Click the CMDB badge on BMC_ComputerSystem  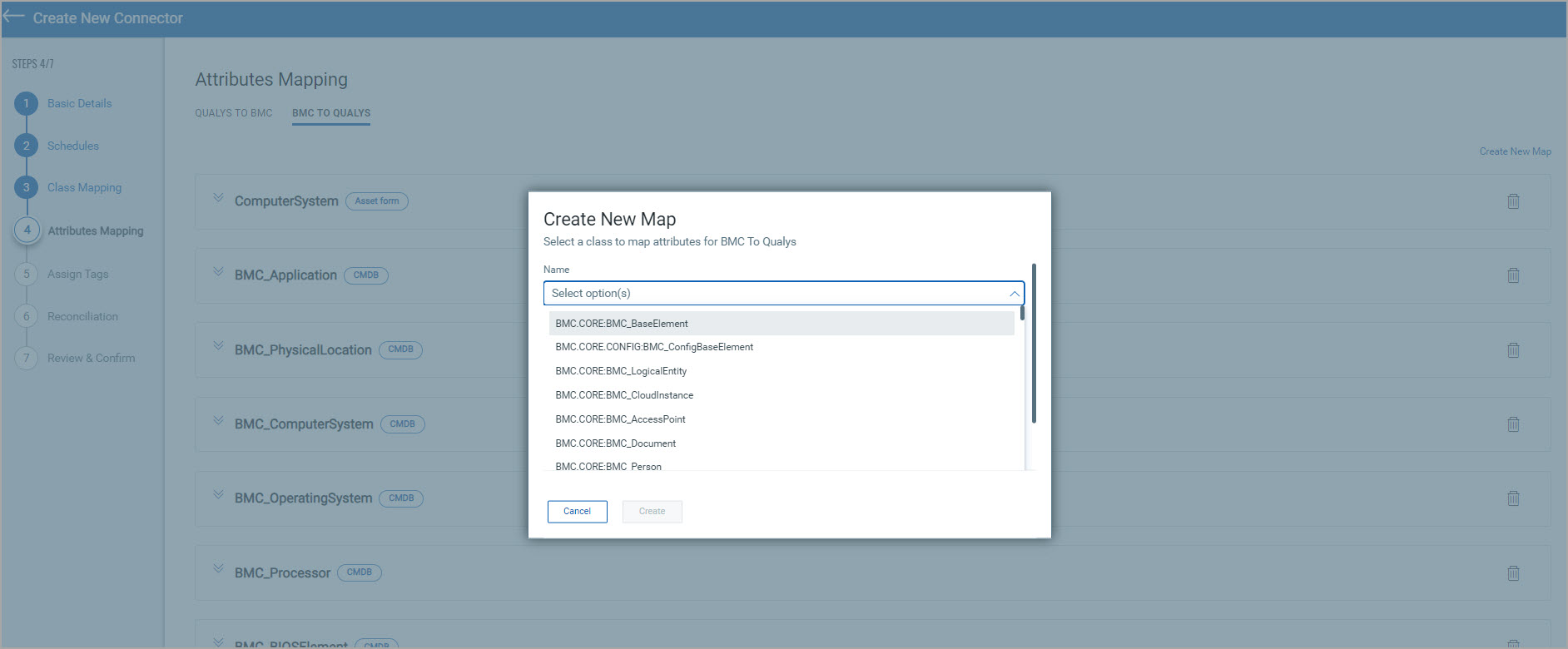point(403,424)
